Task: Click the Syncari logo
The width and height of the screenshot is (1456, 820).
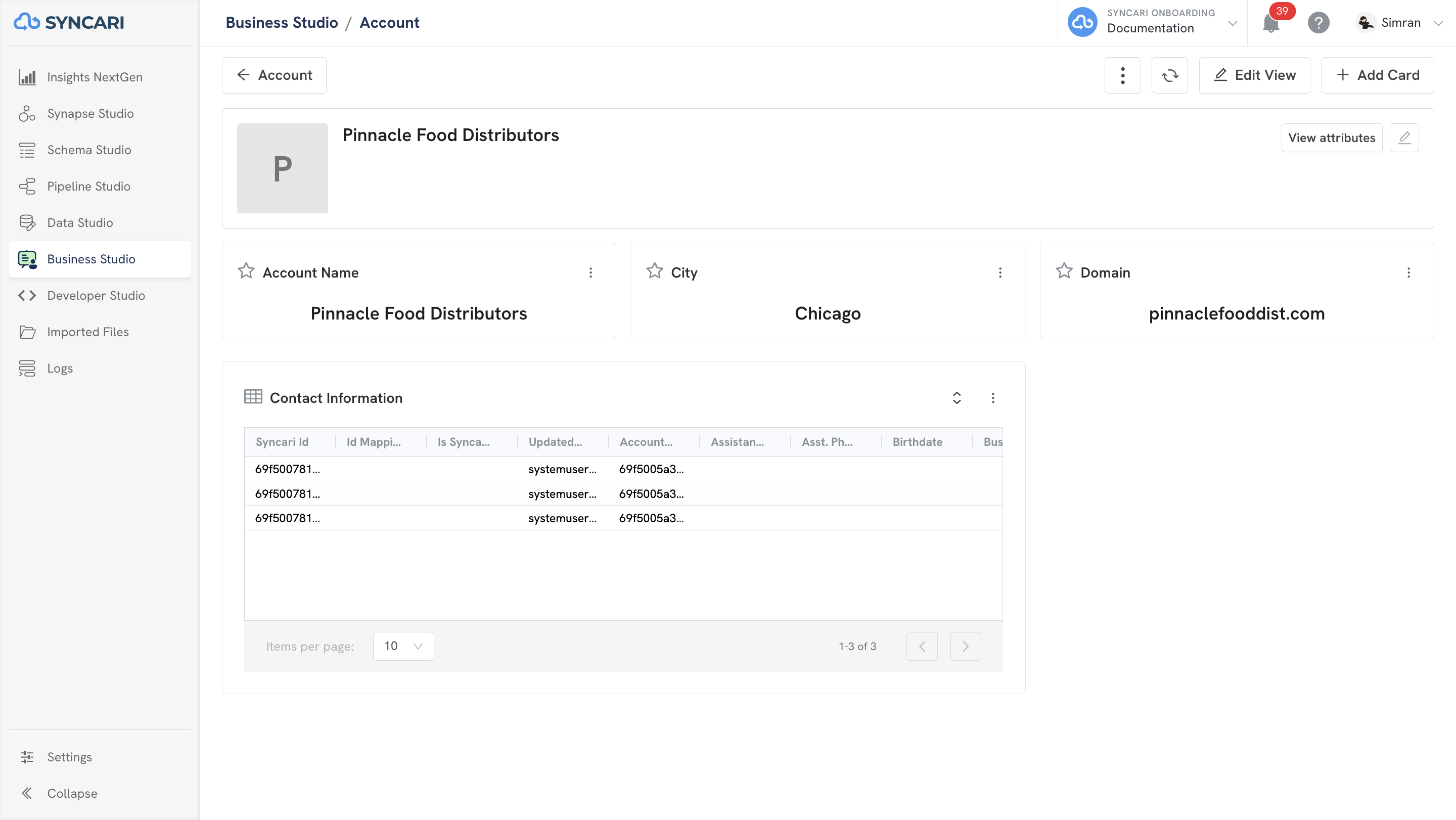Action: [x=69, y=22]
